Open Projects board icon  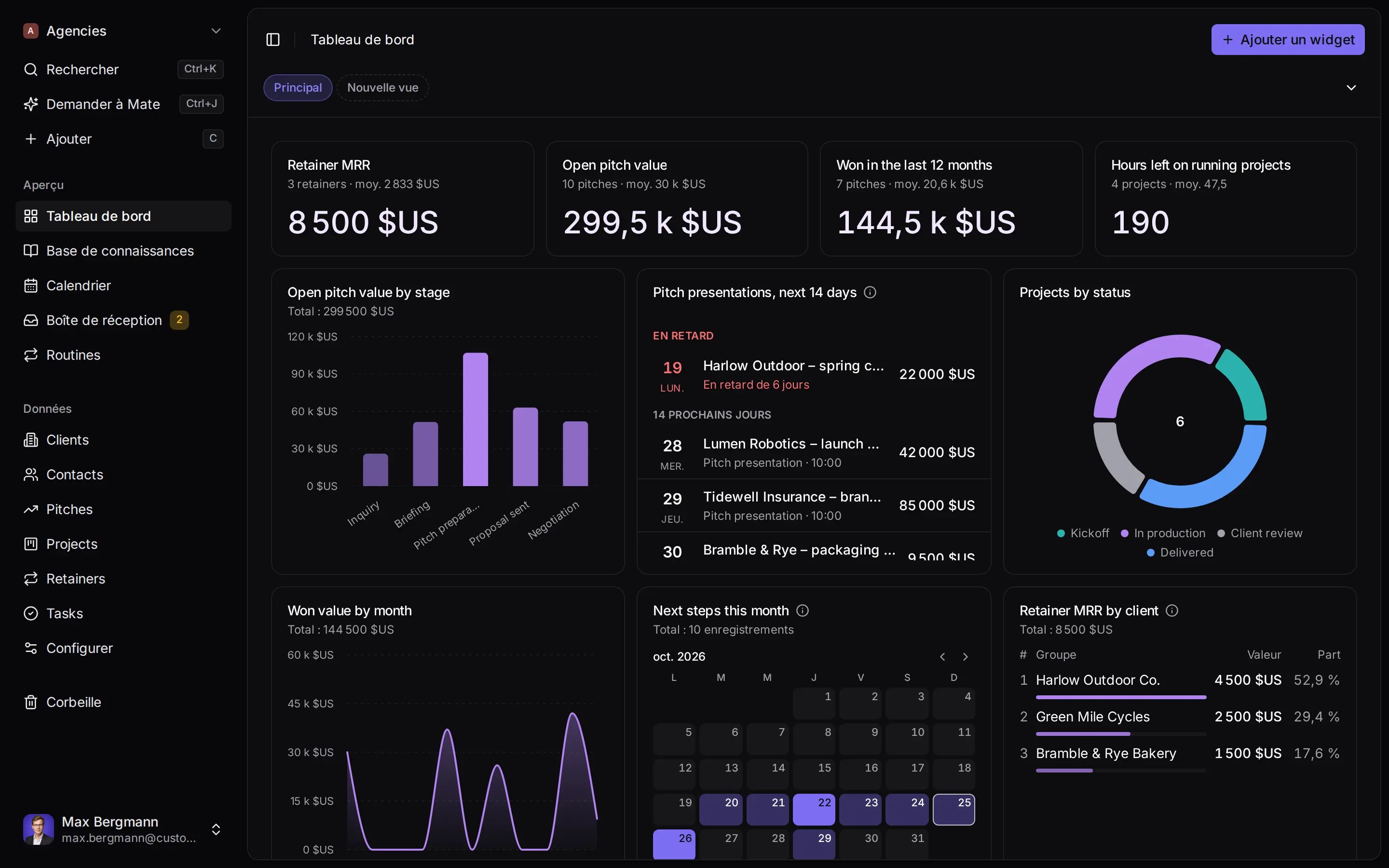click(x=30, y=544)
